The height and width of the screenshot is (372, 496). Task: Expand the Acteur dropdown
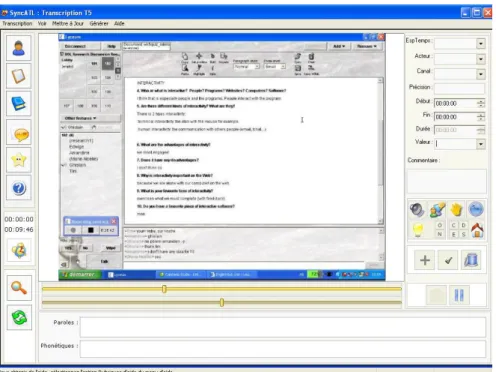(x=481, y=59)
